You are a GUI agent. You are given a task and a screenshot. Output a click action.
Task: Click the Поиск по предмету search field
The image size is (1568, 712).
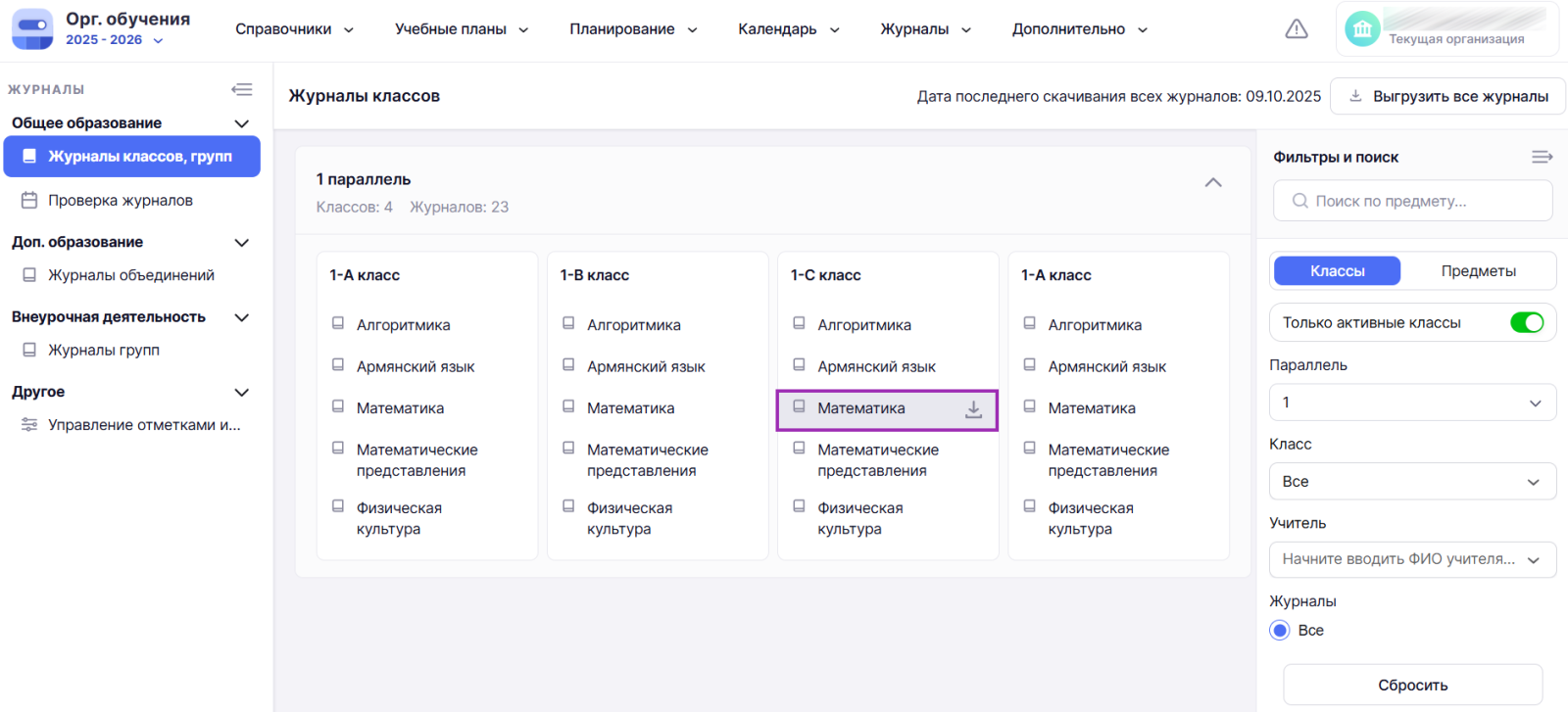[1412, 201]
